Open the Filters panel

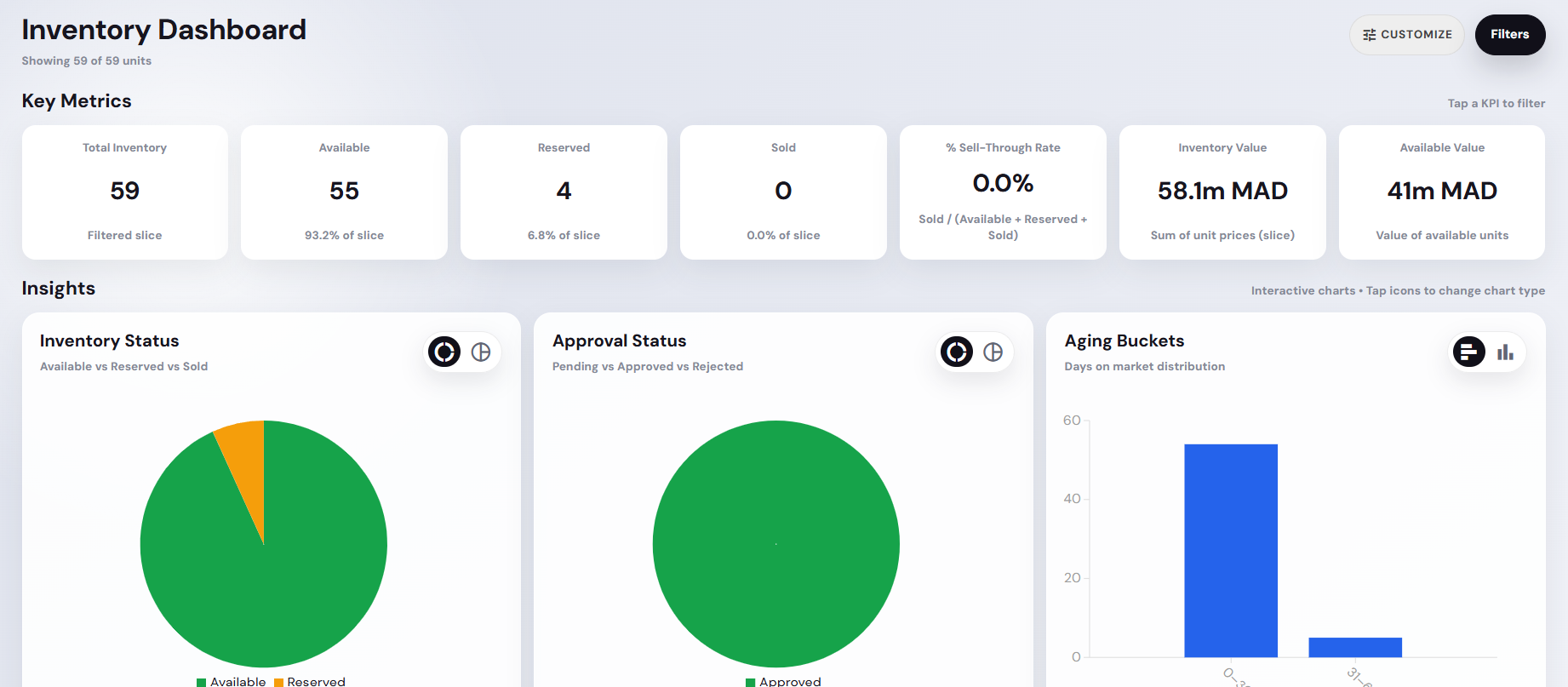(1510, 35)
